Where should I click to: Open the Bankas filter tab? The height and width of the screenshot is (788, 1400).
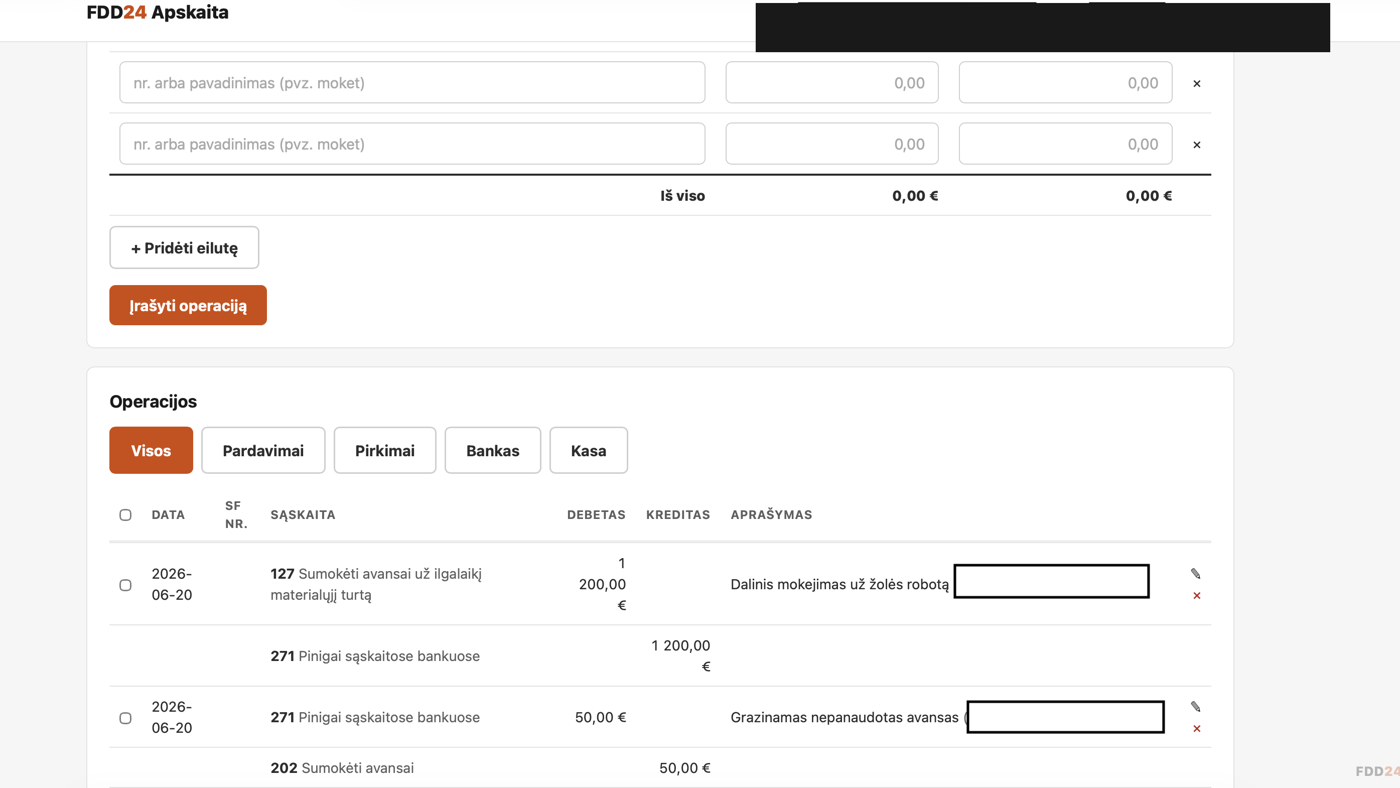493,450
